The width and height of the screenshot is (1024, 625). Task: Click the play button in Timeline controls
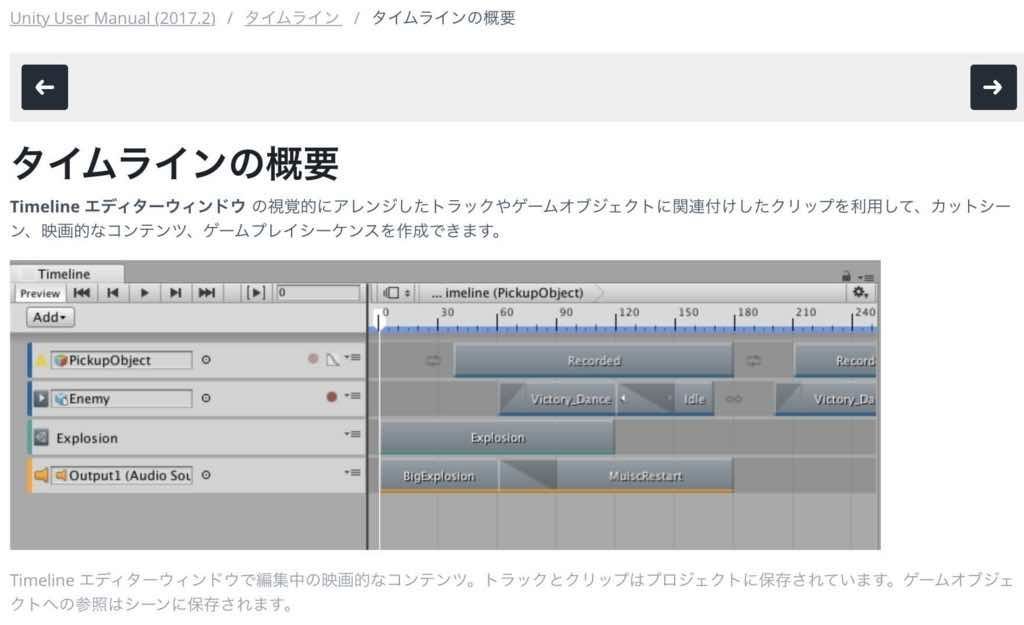(x=144, y=292)
